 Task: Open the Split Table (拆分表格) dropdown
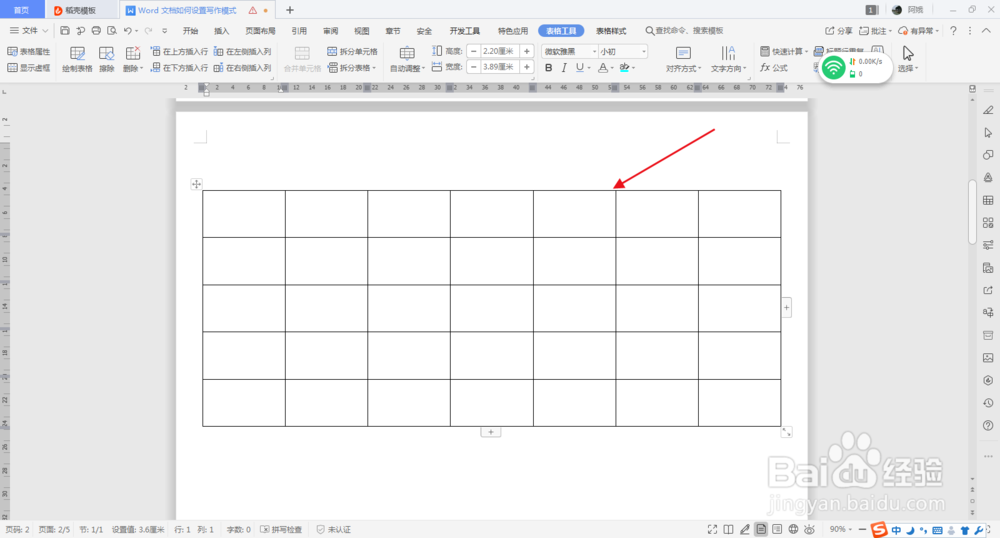[x=352, y=68]
